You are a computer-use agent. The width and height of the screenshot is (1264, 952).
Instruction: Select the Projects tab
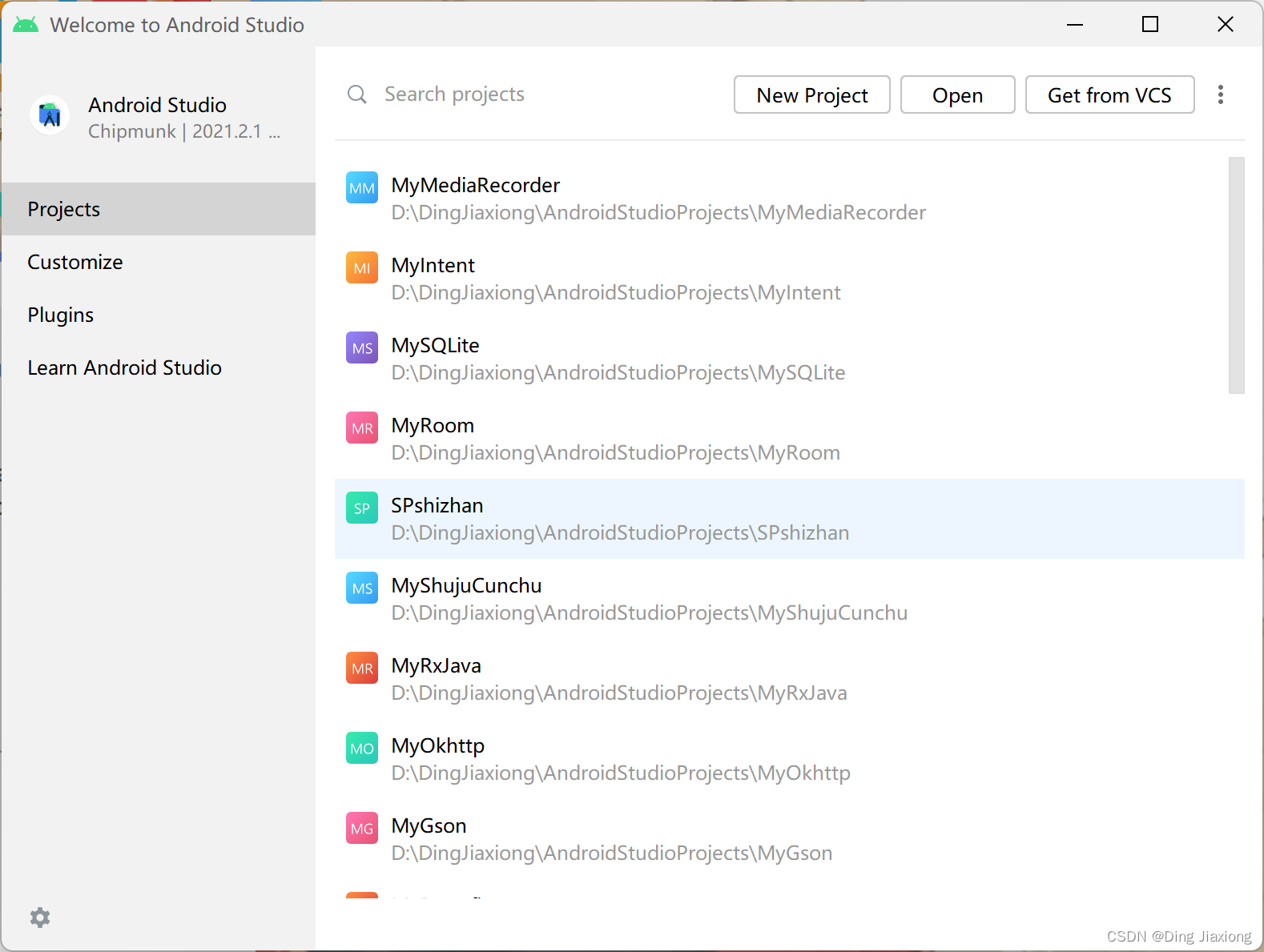(159, 209)
